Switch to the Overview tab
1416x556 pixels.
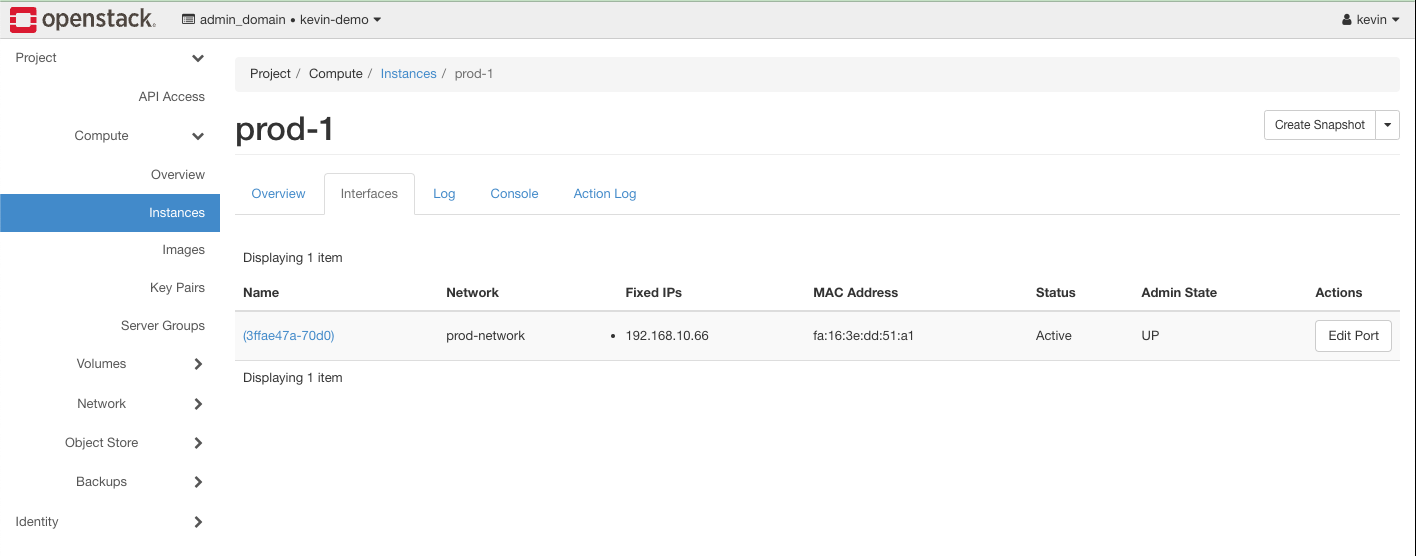click(278, 194)
